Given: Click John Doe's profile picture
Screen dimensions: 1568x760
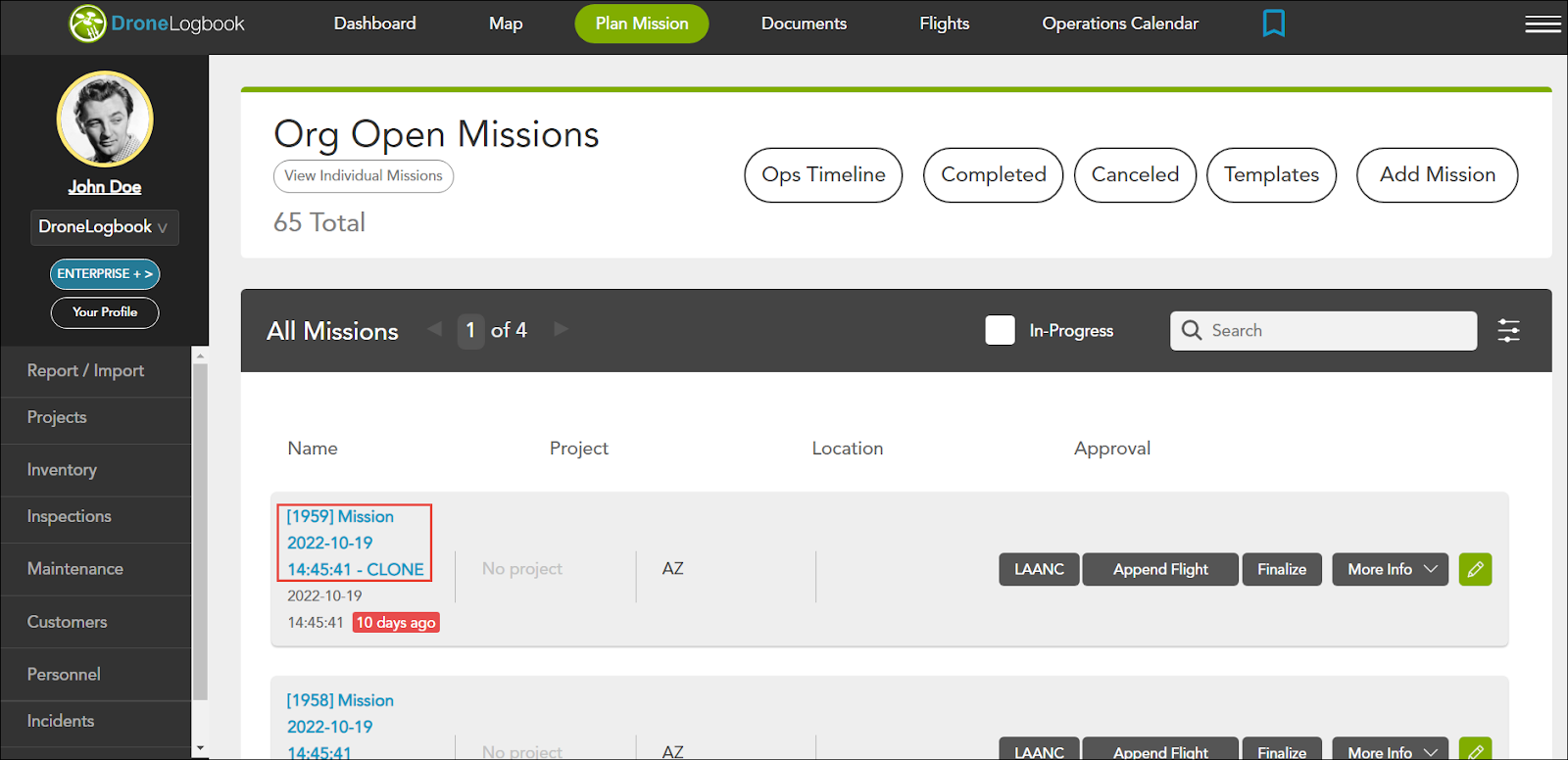Looking at the screenshot, I should coord(105,119).
